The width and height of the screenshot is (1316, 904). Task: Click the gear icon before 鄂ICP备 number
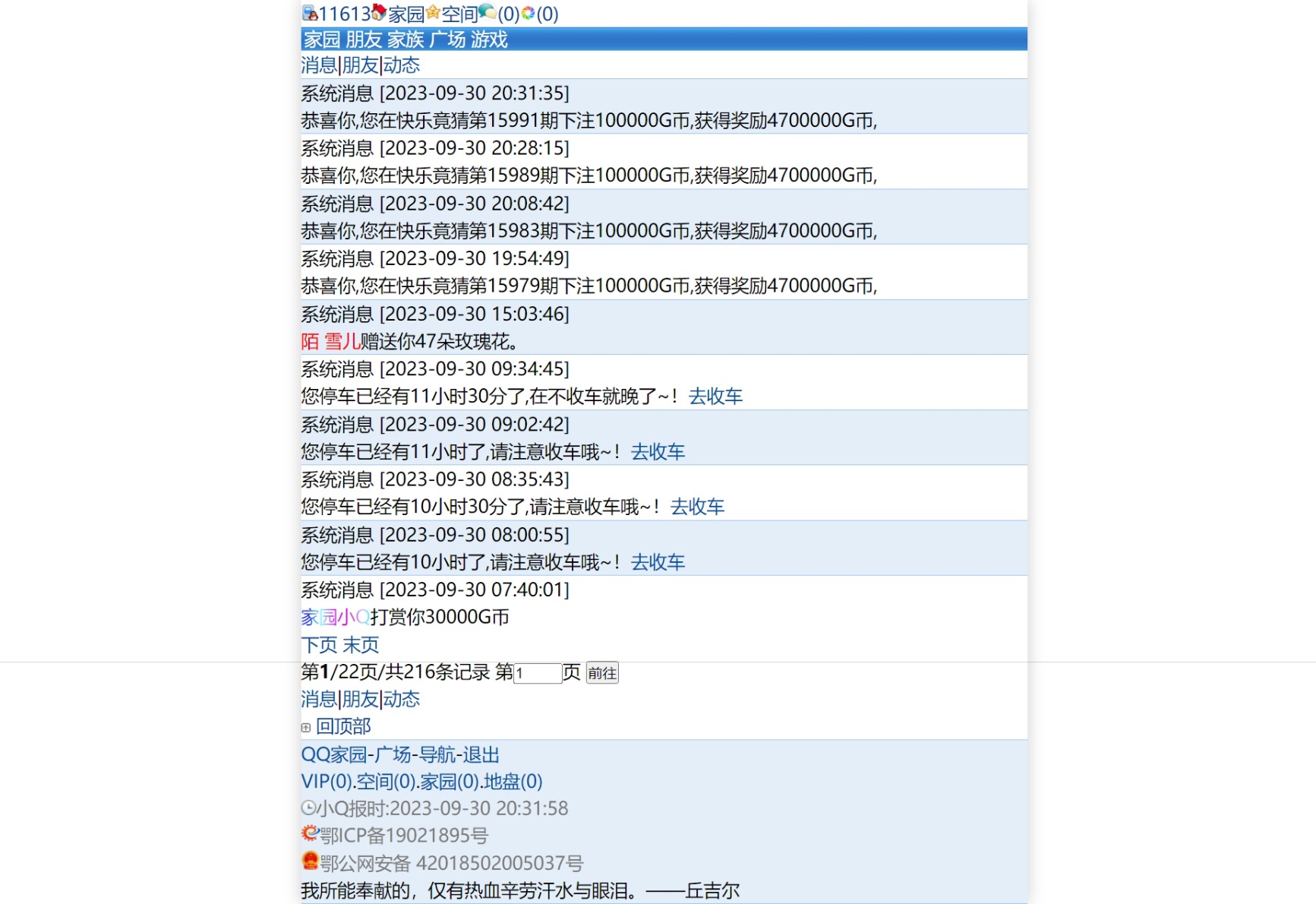coord(309,833)
